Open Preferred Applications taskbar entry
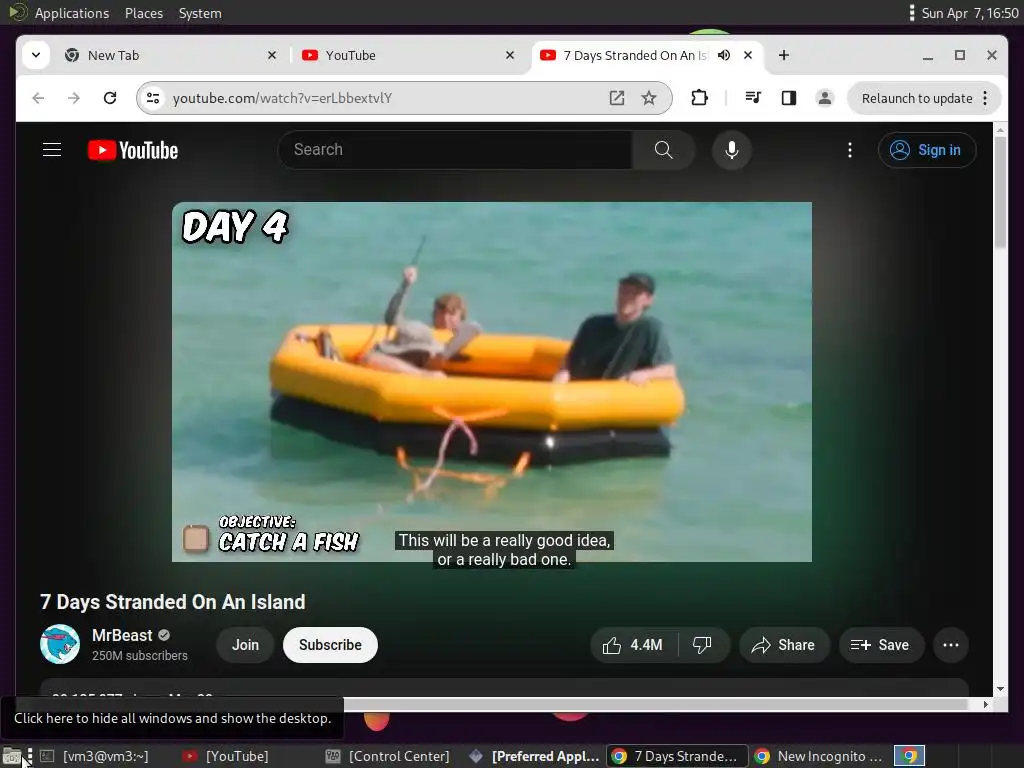Viewport: 1024px width, 768px height. tap(534, 756)
